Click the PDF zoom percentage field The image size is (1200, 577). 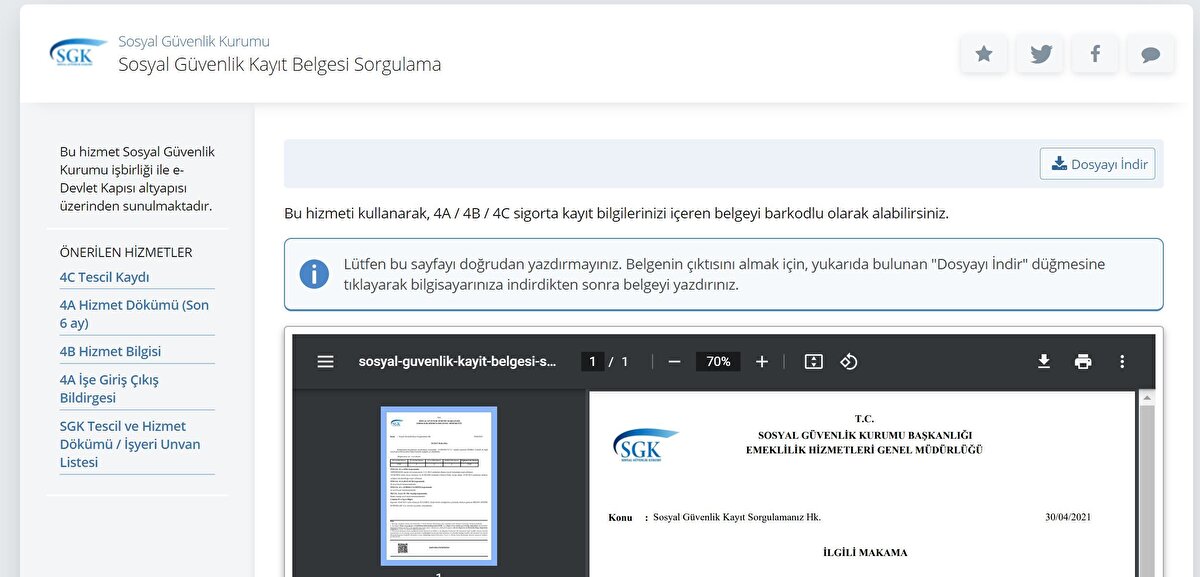click(x=718, y=362)
